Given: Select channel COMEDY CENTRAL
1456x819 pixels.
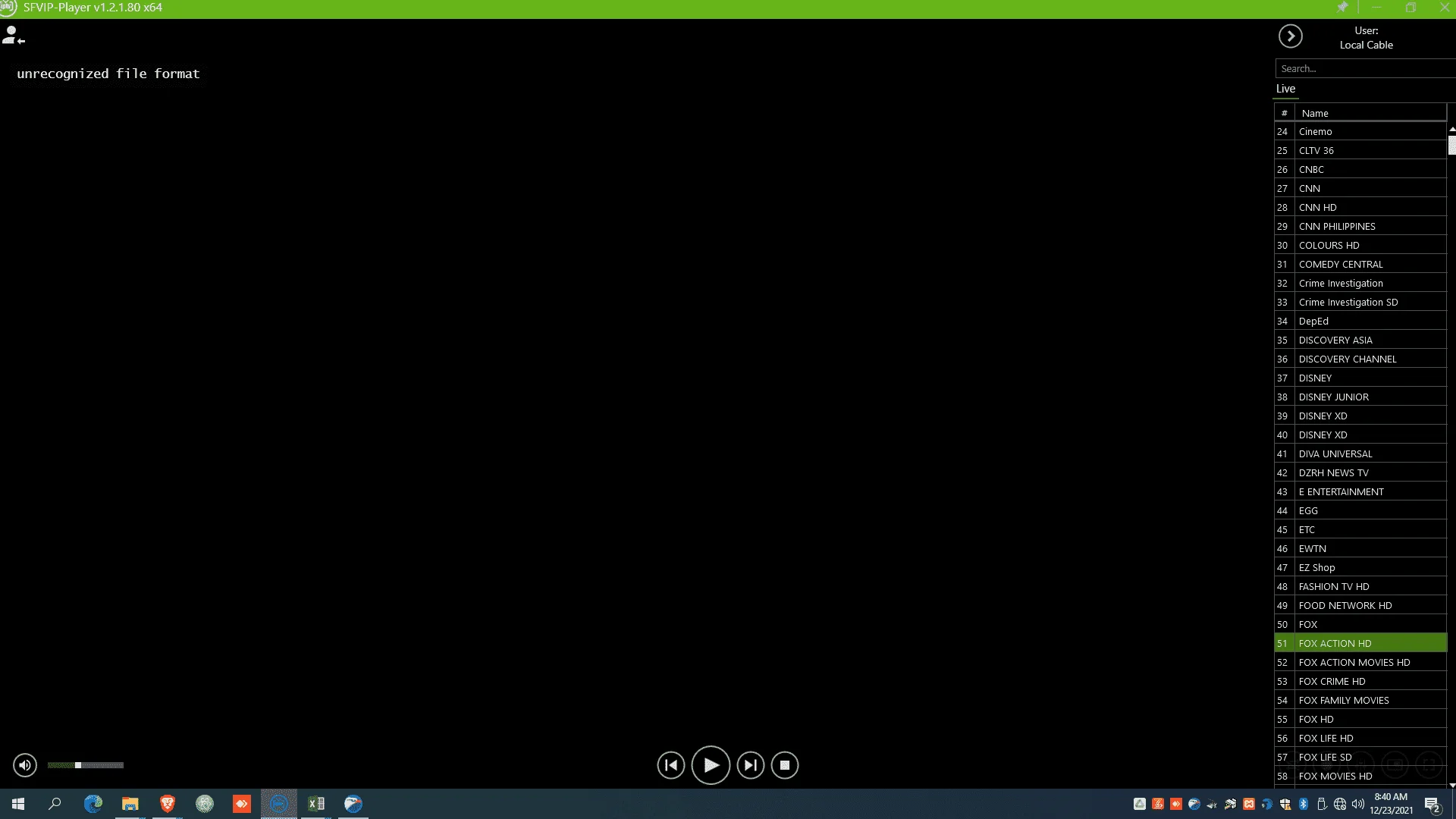Looking at the screenshot, I should tap(1360, 264).
